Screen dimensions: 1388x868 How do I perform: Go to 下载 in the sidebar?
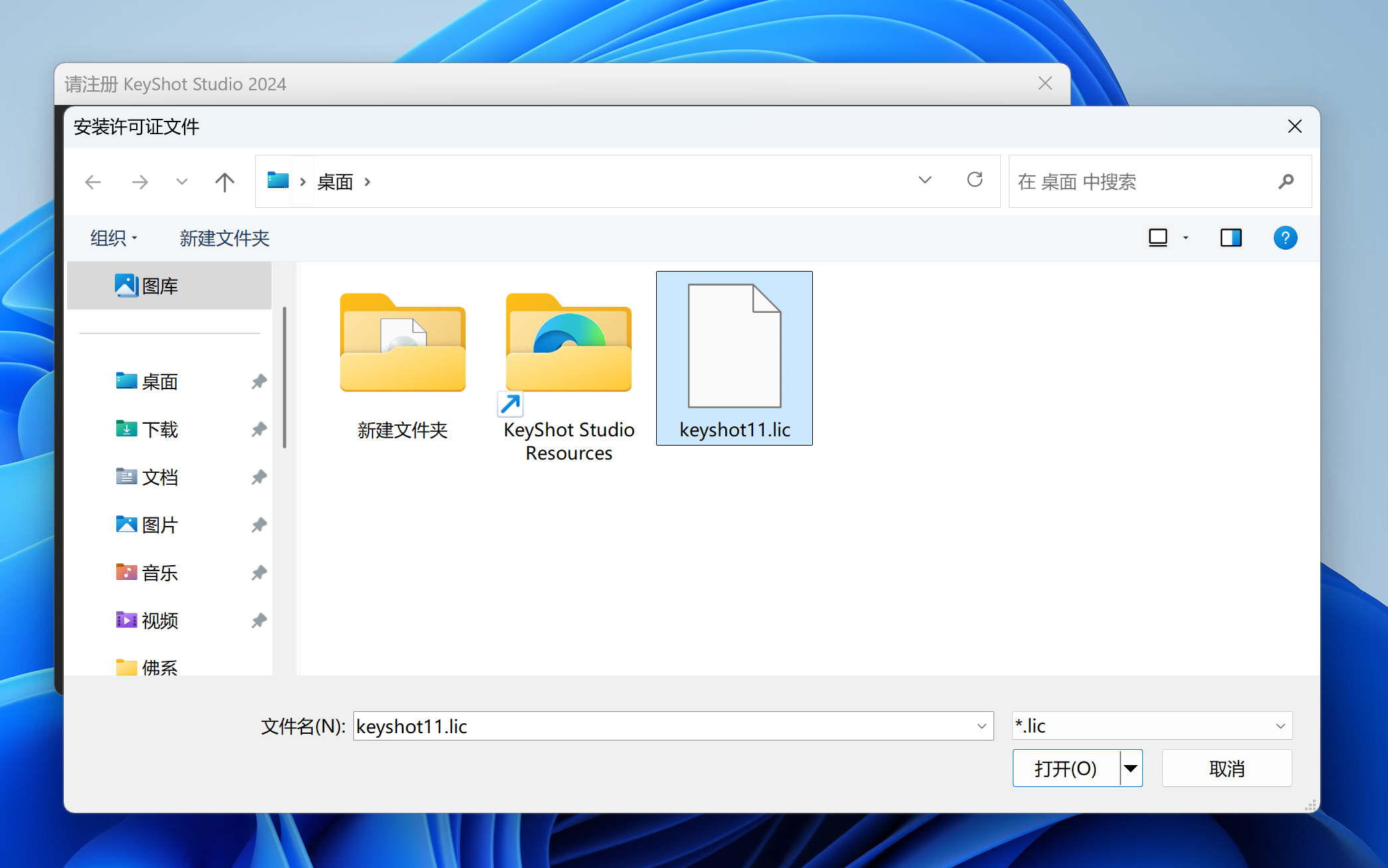point(159,430)
